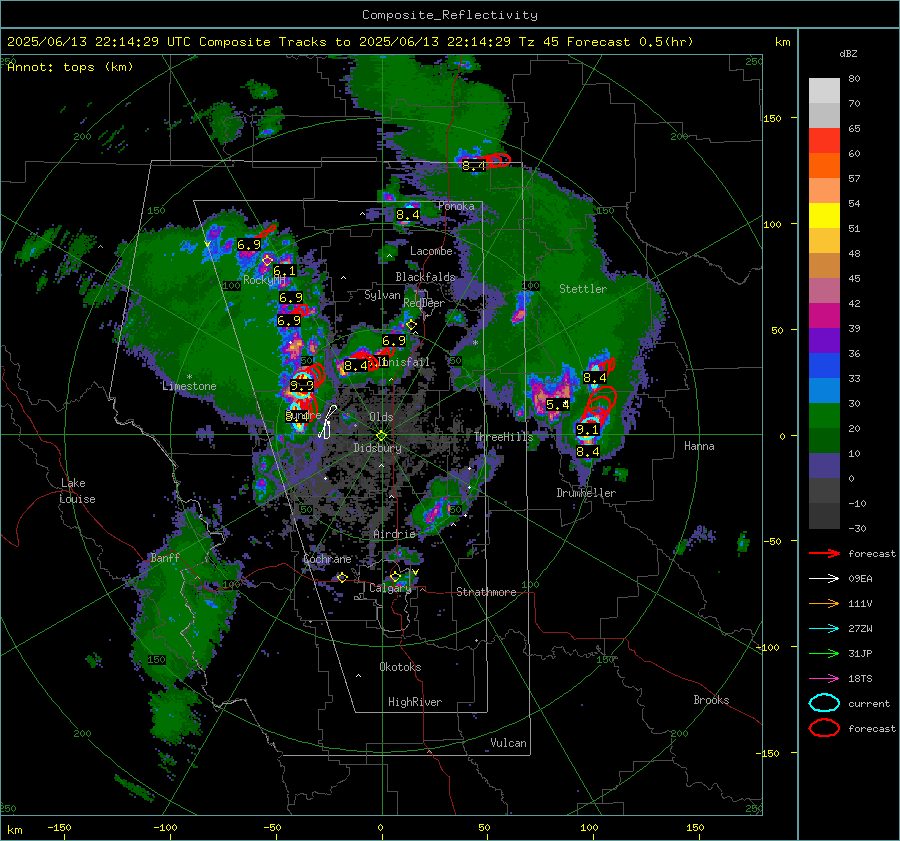This screenshot has height=841, width=900.
Task: Click the Okotoks city label
Action: (x=400, y=667)
